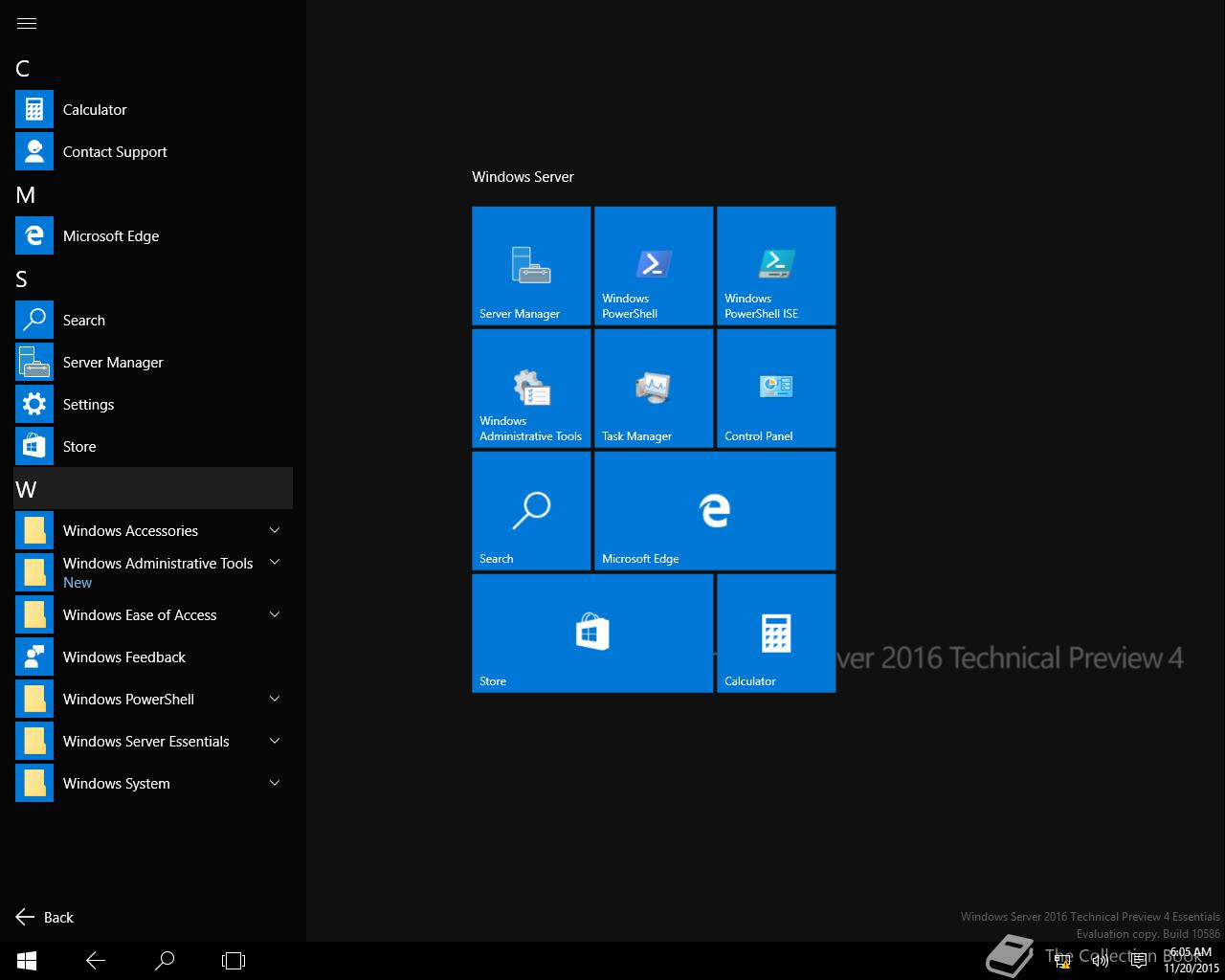Open the clock showing 6:05 AM

[1192, 961]
